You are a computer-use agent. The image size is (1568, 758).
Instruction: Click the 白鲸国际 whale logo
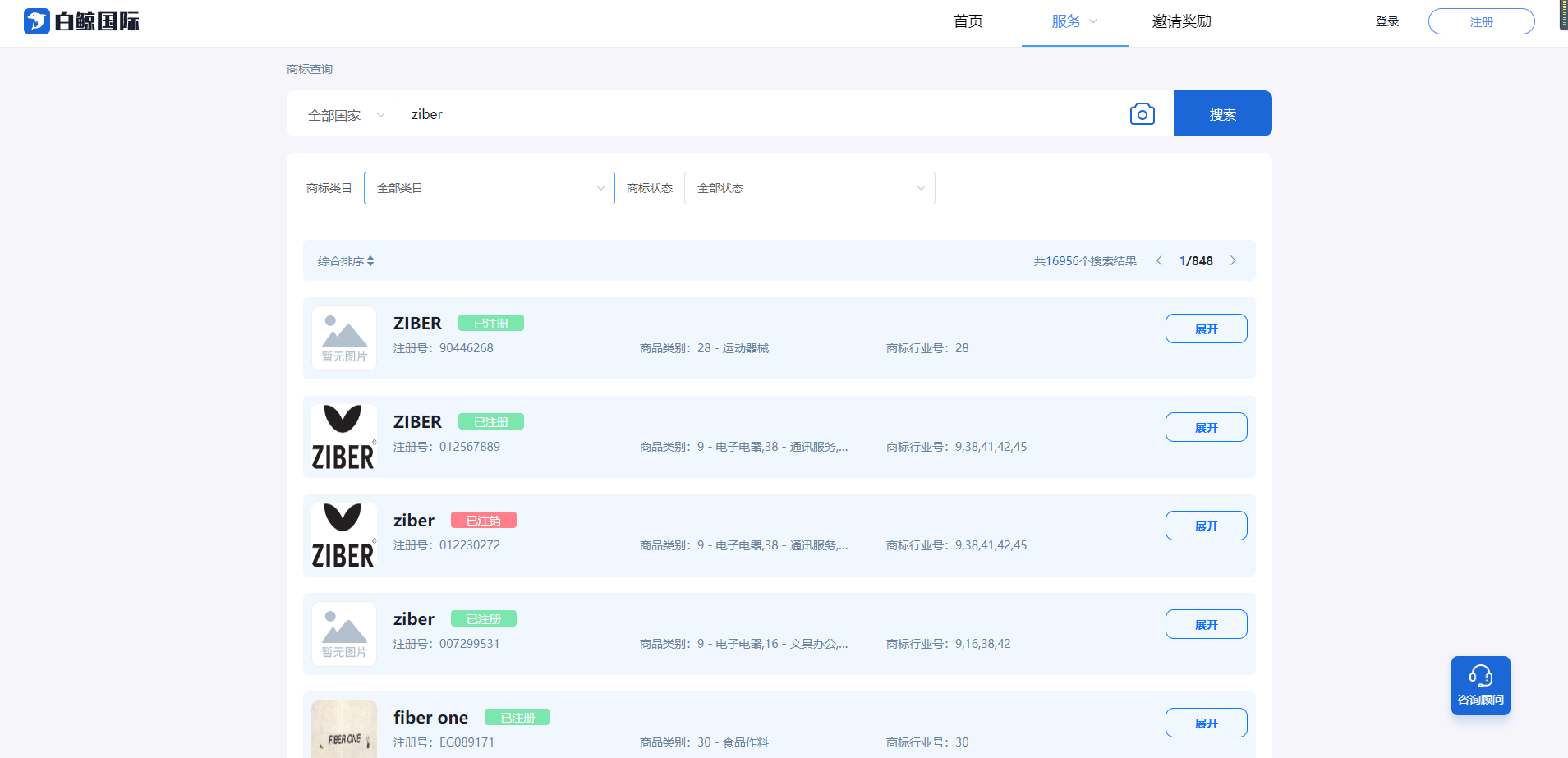81,21
